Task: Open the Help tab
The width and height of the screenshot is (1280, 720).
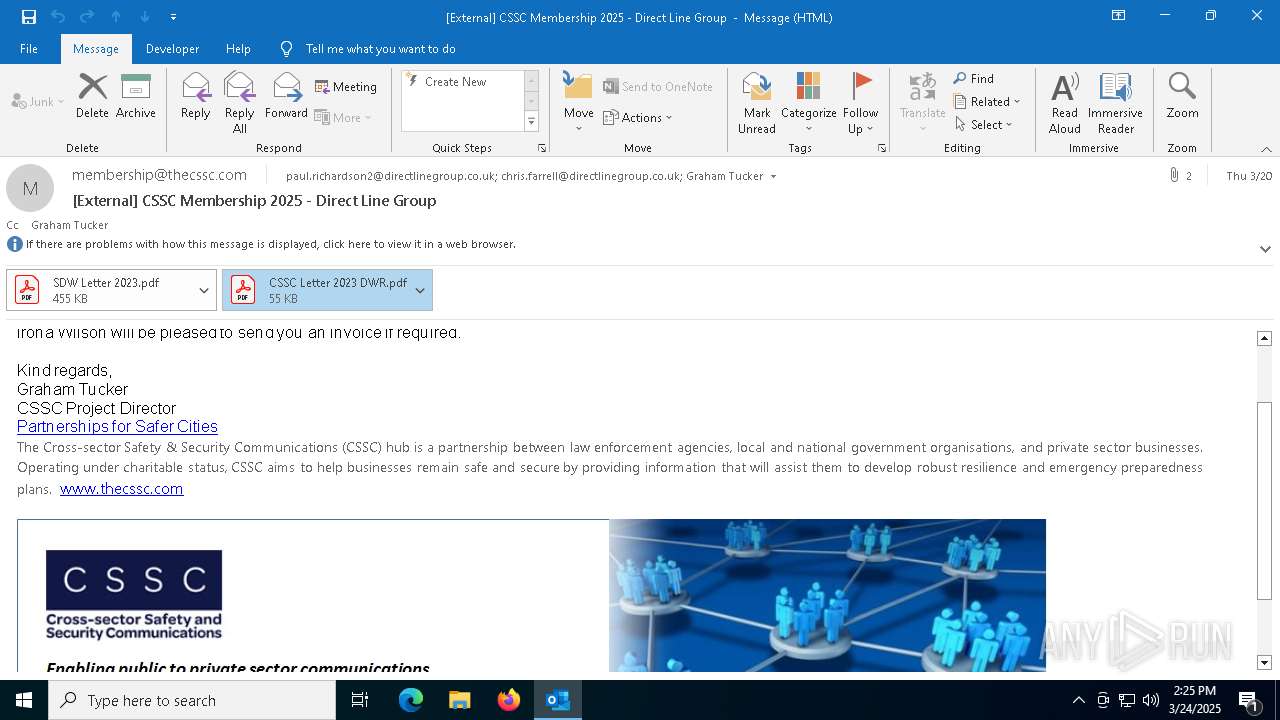Action: [x=238, y=49]
